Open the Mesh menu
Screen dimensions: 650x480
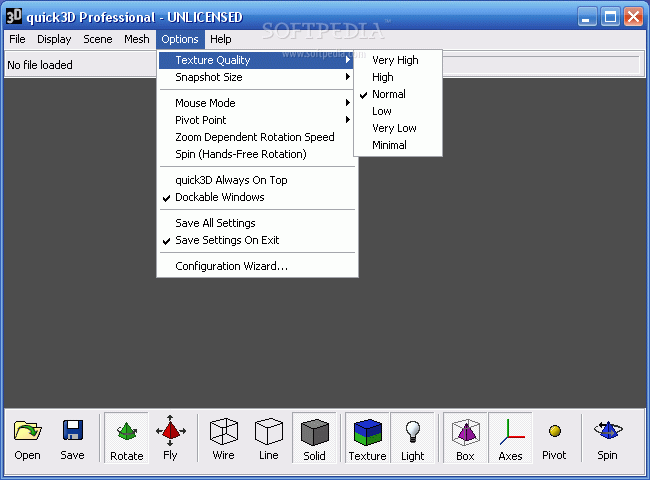click(137, 39)
